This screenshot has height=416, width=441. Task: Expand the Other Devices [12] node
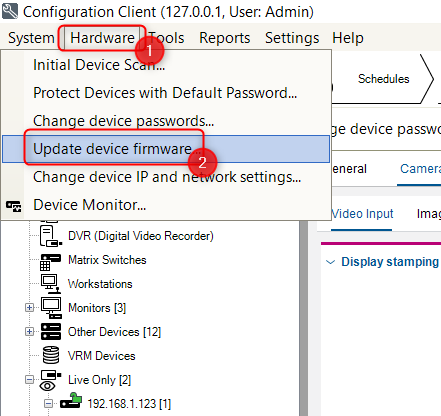click(x=29, y=331)
